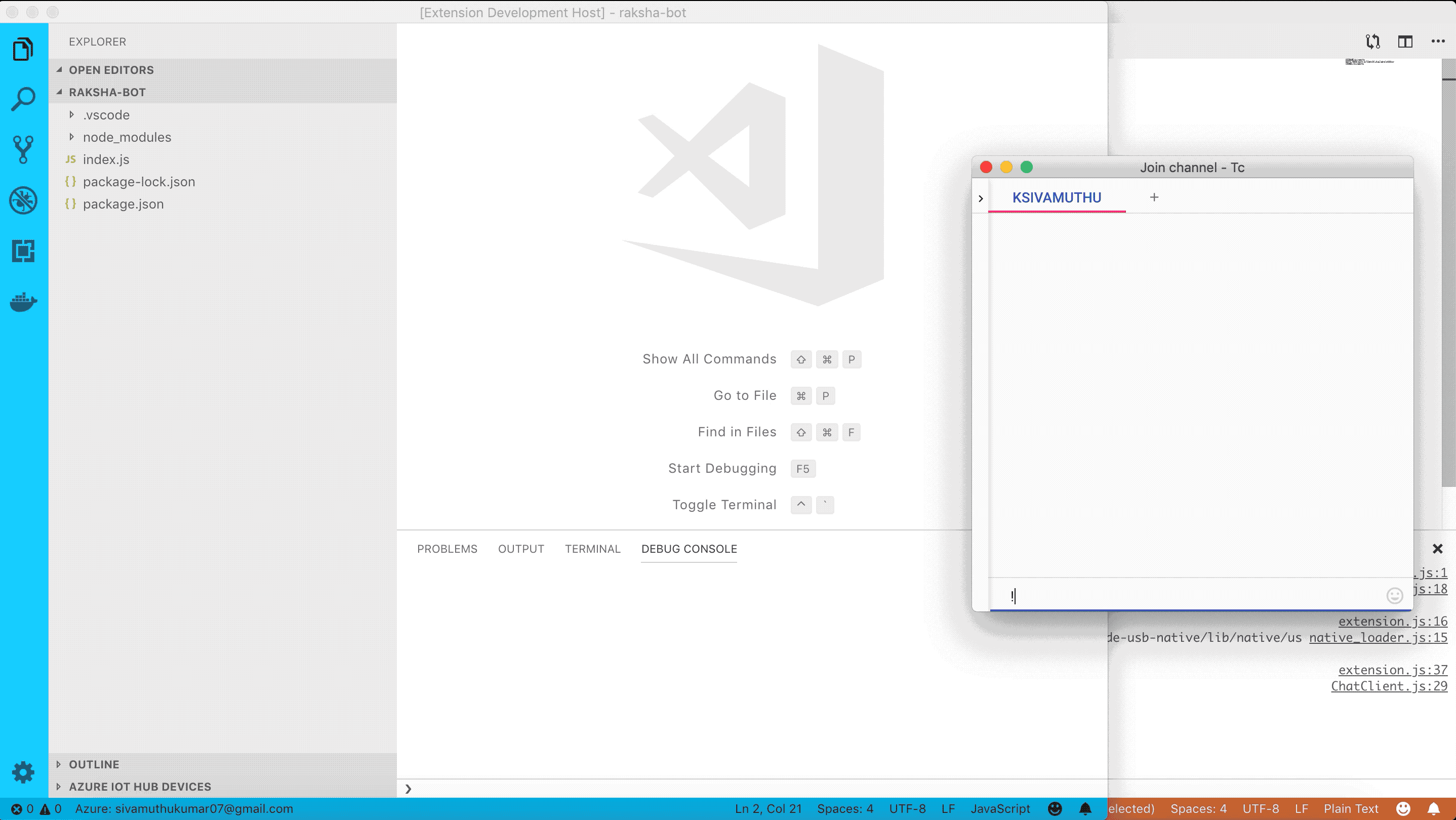Open the Docker view icon
The image size is (1456, 820).
pyautogui.click(x=23, y=302)
